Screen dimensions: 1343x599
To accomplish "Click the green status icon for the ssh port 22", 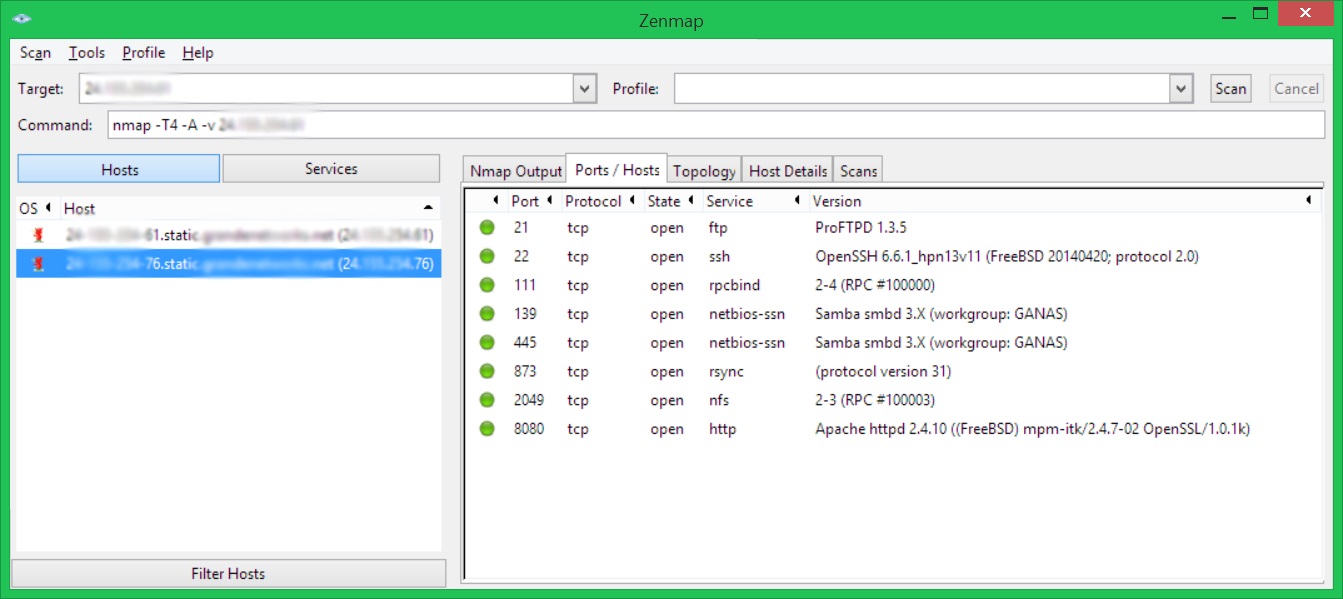I will (x=487, y=257).
